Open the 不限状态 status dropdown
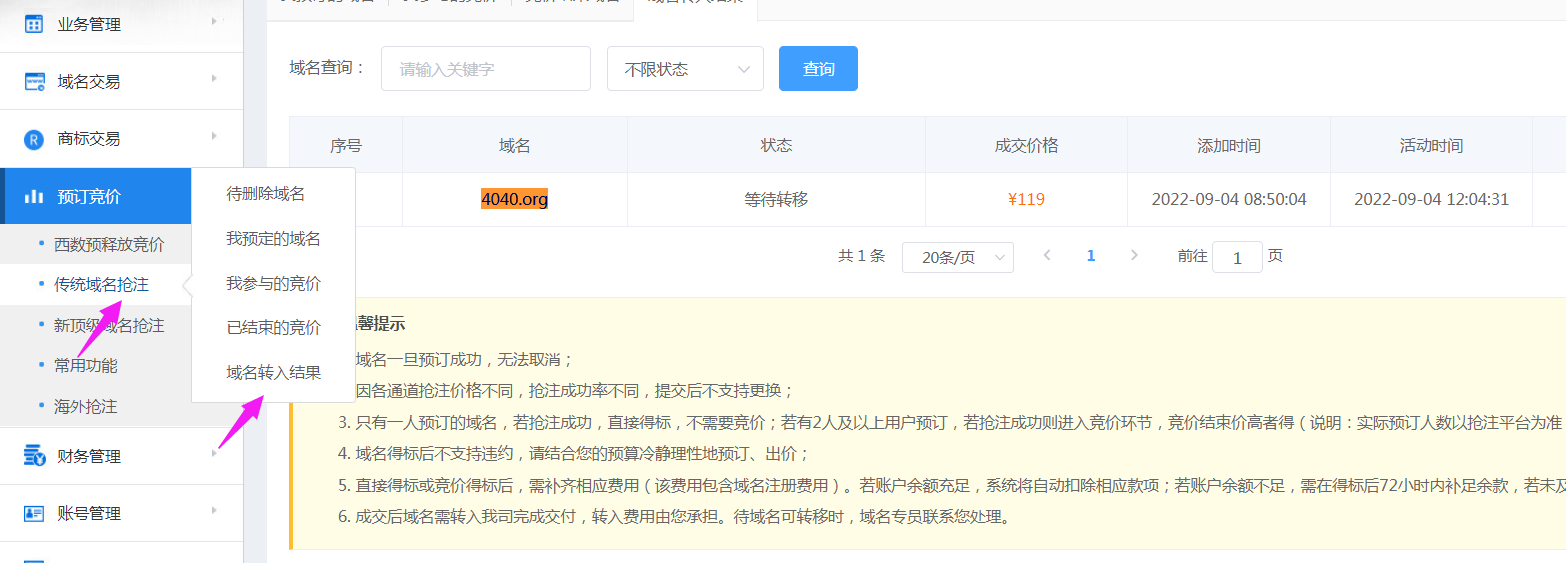 pos(685,69)
